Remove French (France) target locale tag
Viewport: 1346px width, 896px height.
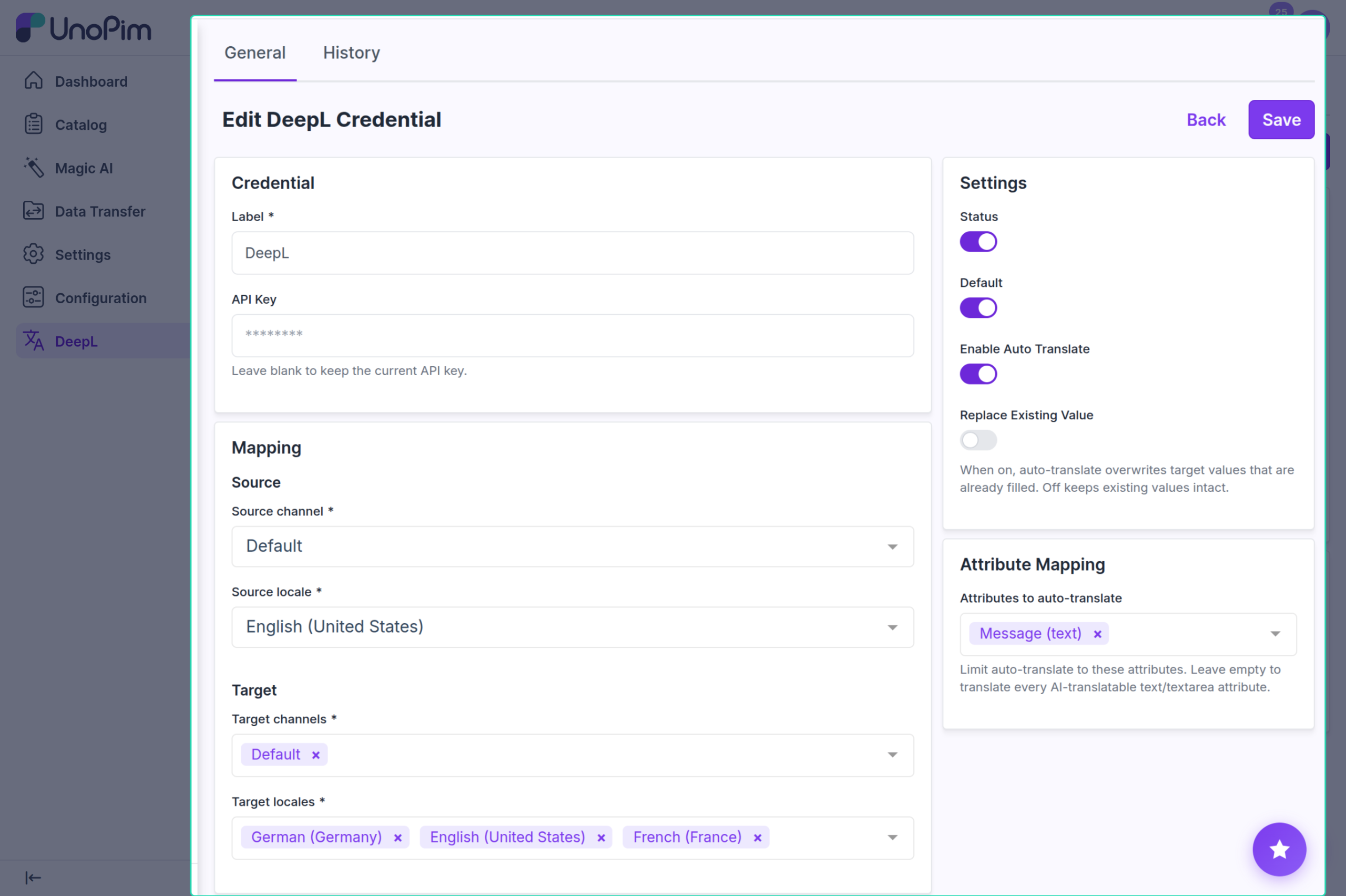(757, 838)
